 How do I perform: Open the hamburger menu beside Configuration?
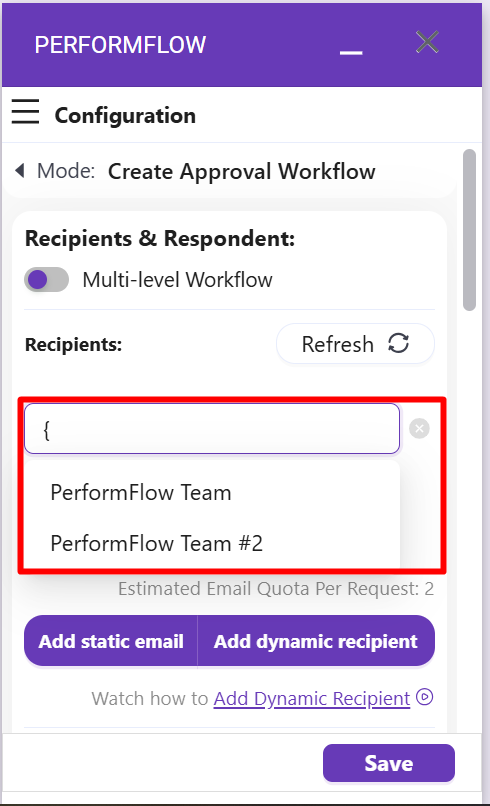coord(25,112)
